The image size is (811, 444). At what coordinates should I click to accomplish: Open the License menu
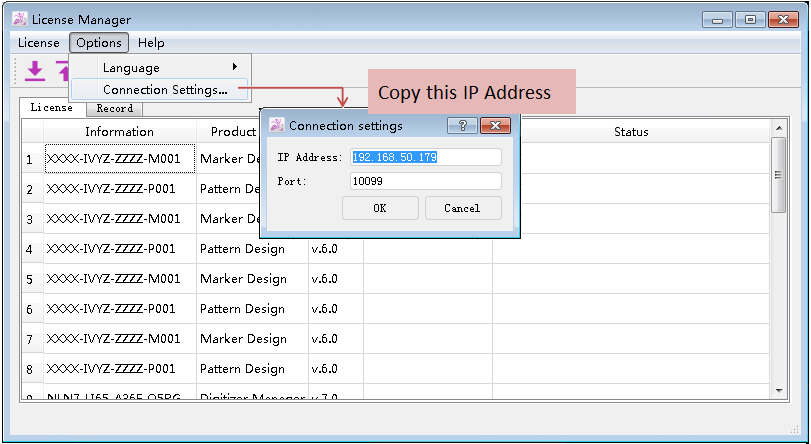tap(39, 43)
